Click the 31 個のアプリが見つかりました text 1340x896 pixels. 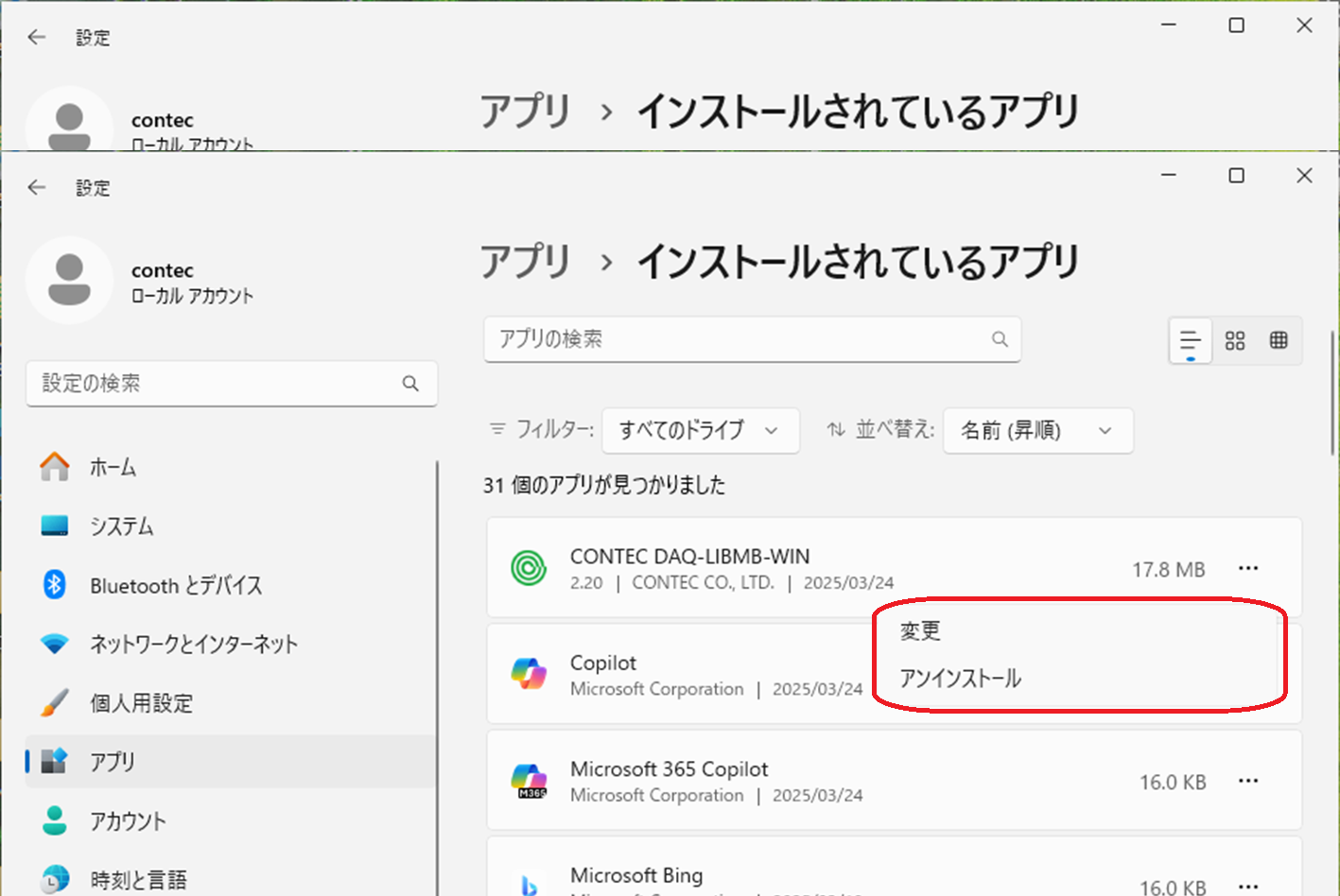click(604, 485)
